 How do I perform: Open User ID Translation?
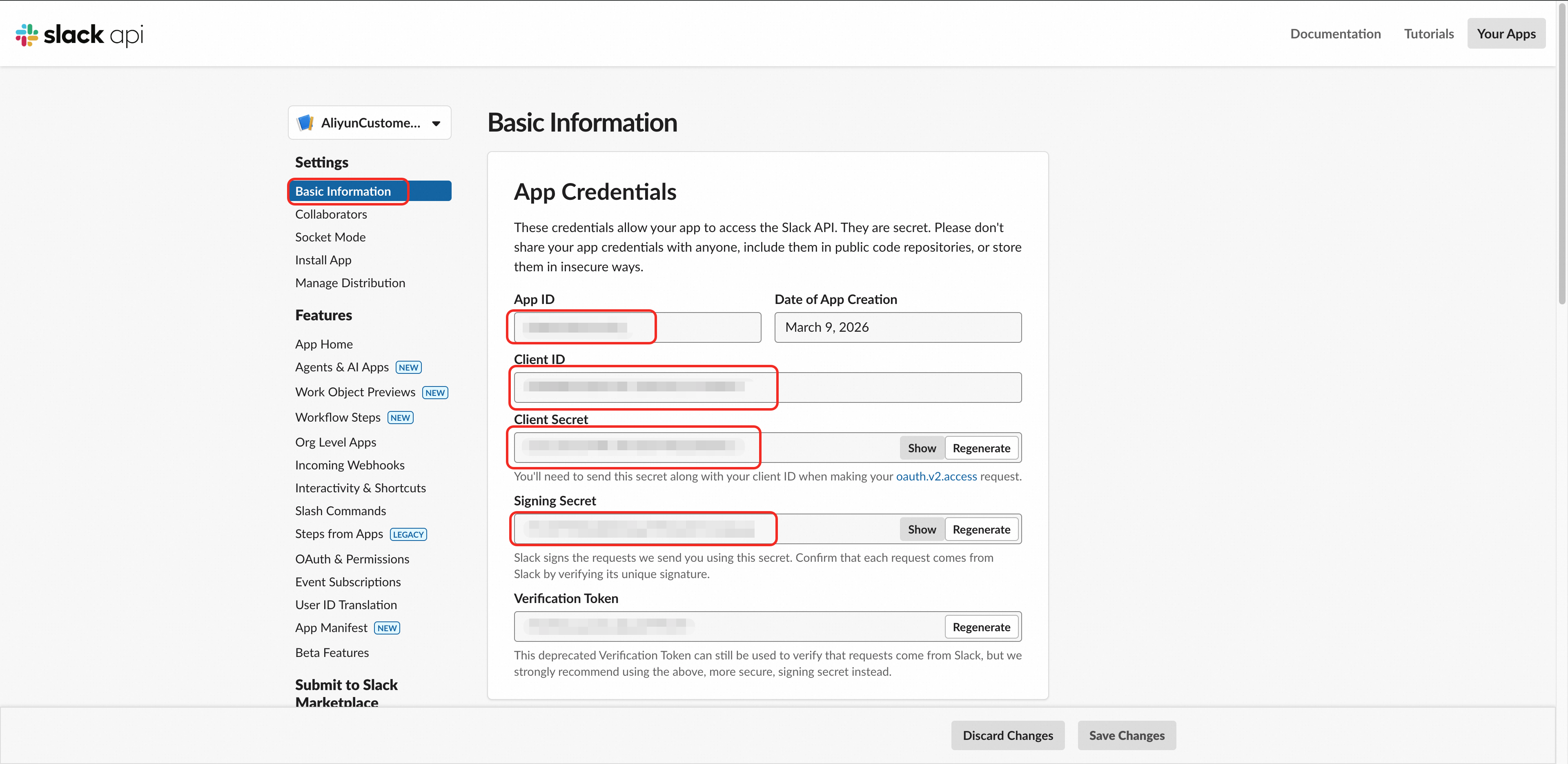pyautogui.click(x=346, y=604)
